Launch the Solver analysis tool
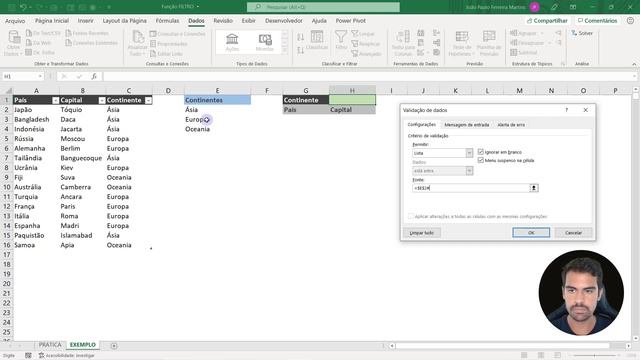This screenshot has height=360, width=640. 582,33
